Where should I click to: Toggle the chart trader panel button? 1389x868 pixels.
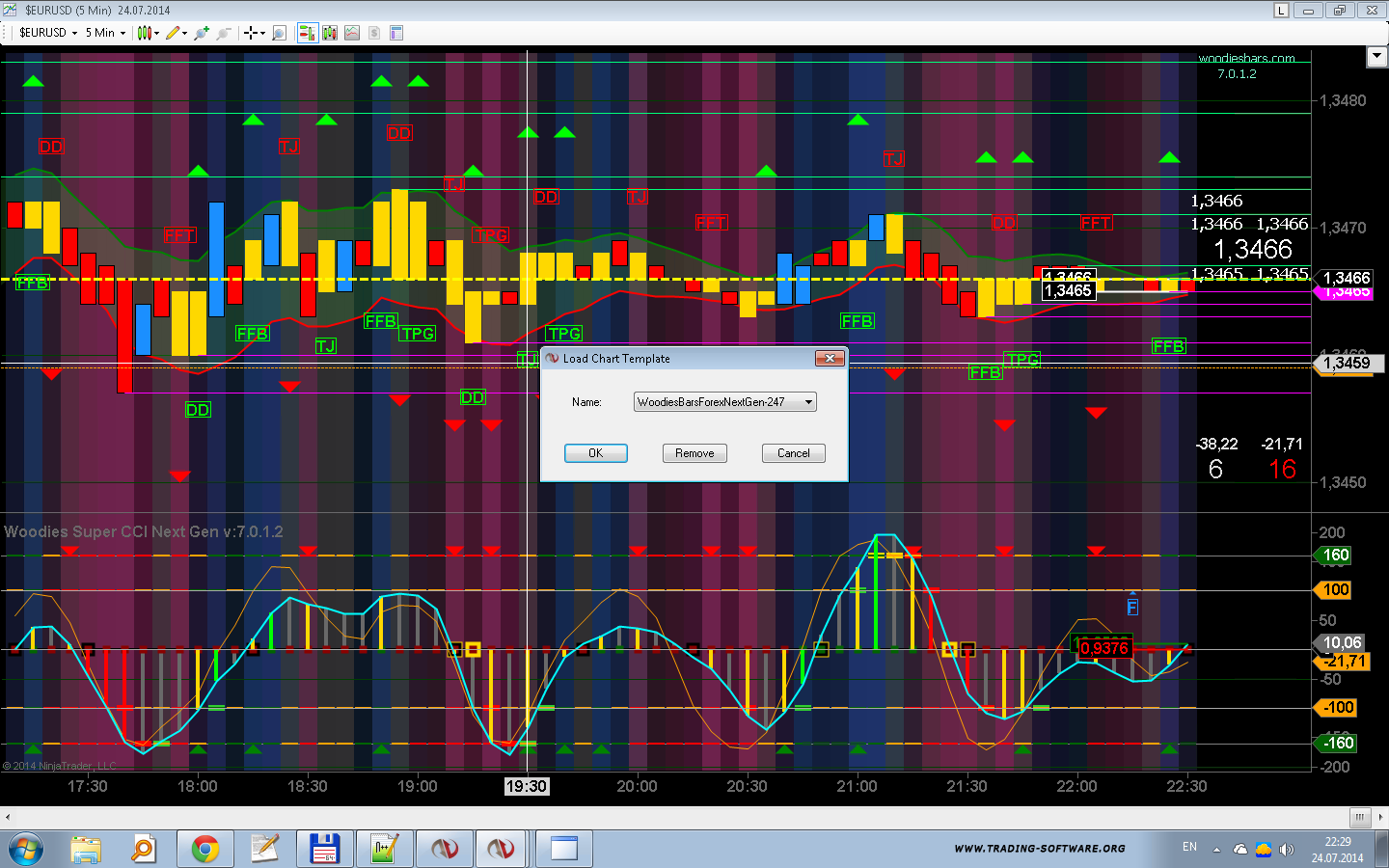pyautogui.click(x=307, y=33)
